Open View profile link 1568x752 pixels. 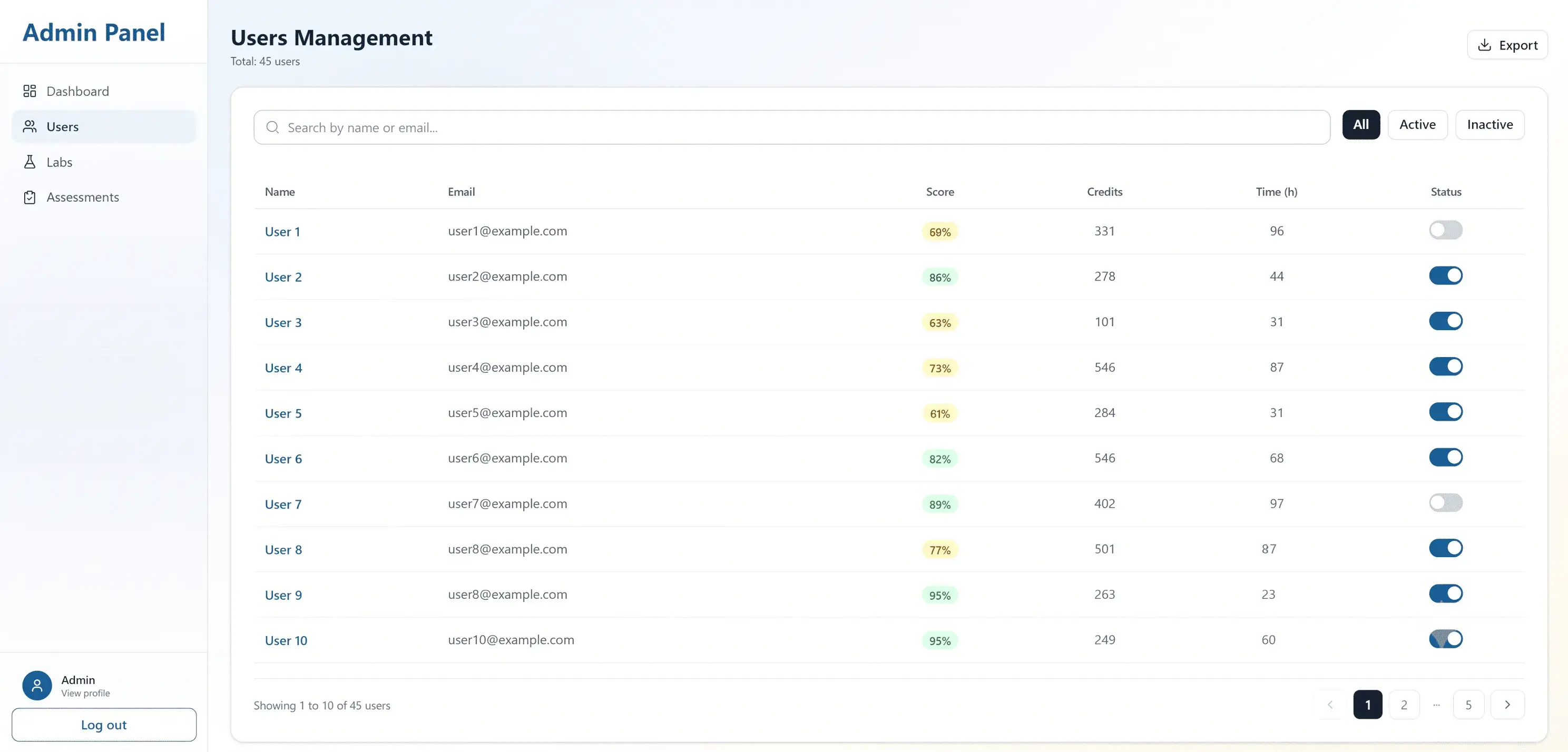(x=85, y=693)
